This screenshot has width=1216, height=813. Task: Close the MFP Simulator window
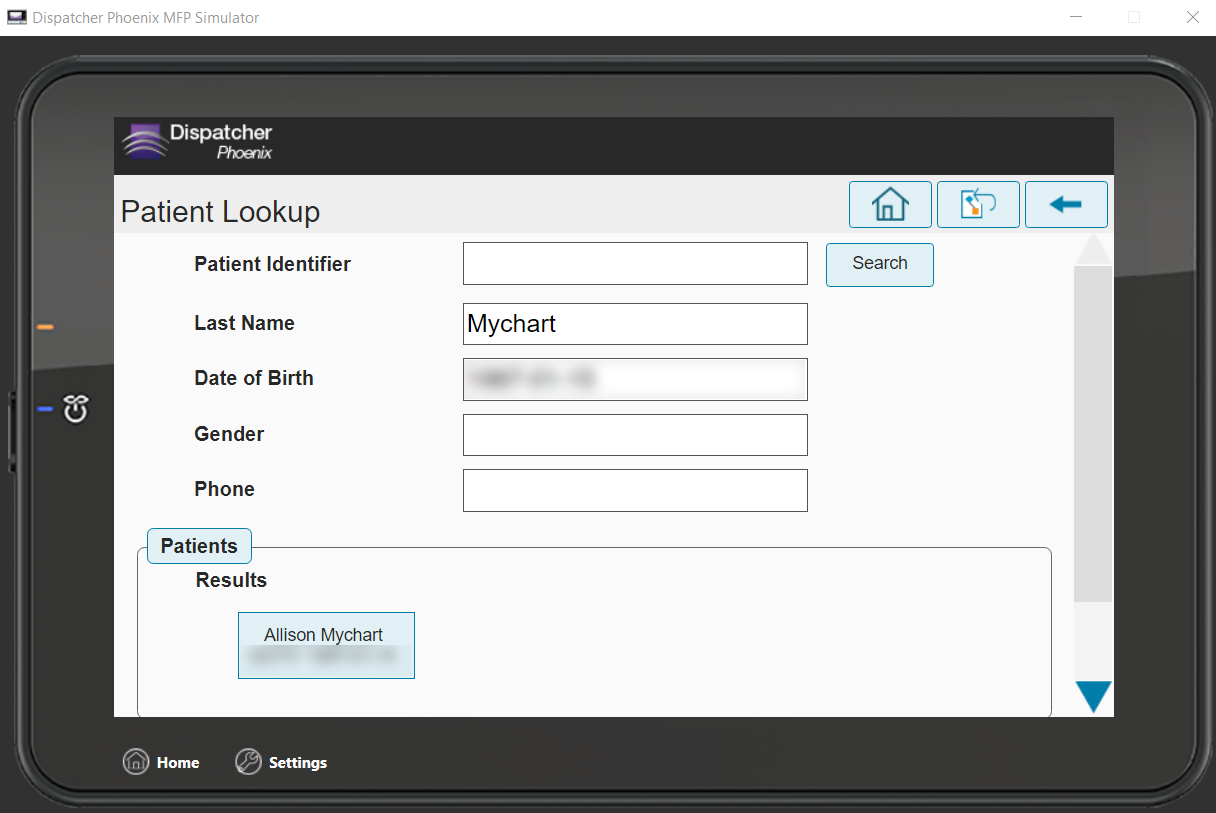[1192, 17]
